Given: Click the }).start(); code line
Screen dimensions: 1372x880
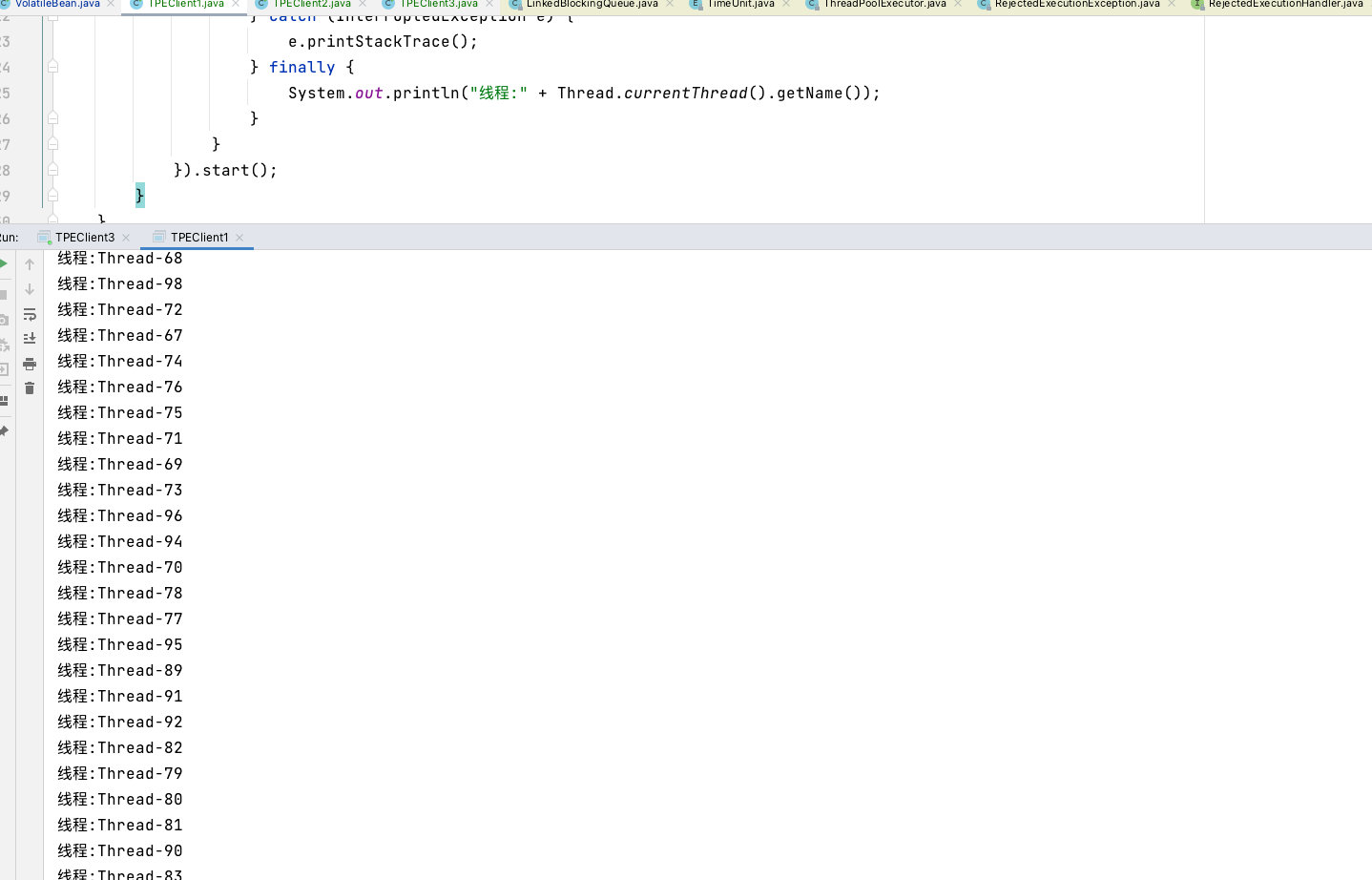Looking at the screenshot, I should point(225,170).
